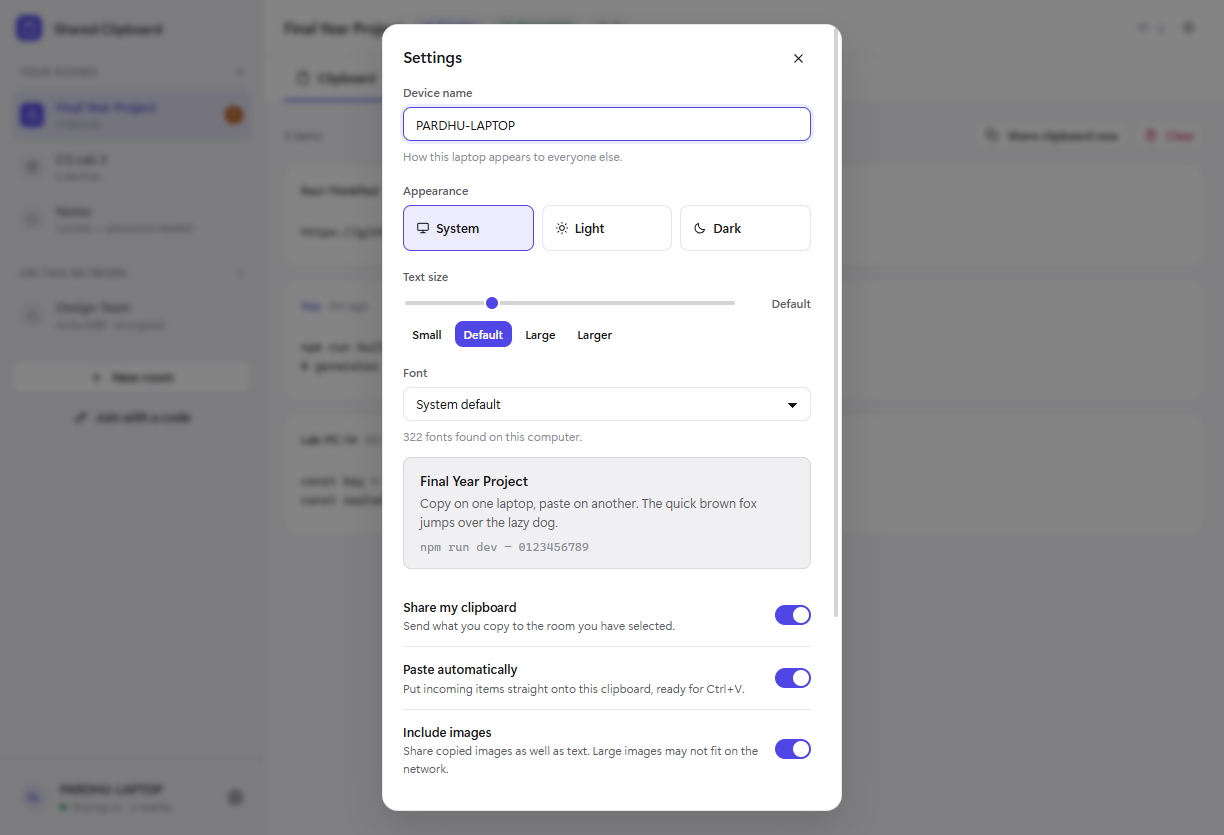The height and width of the screenshot is (835, 1224).
Task: Choose the Larger text size
Action: (594, 335)
